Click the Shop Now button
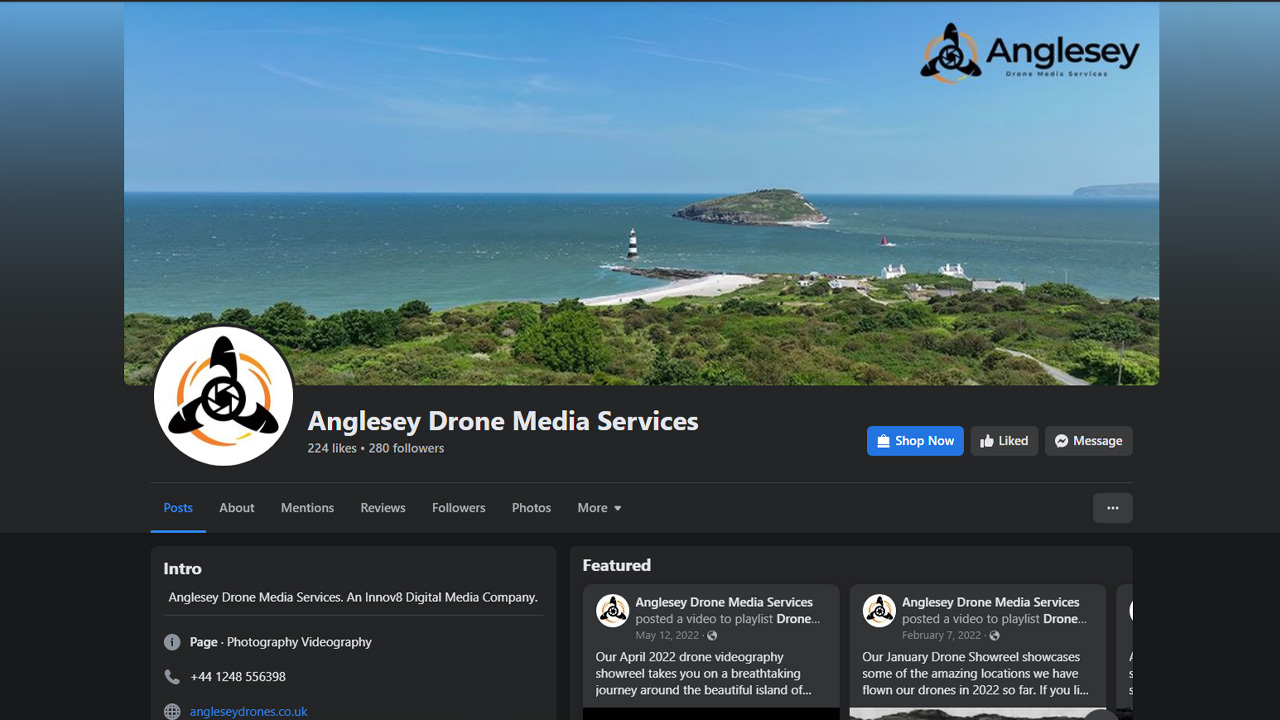Image resolution: width=1280 pixels, height=720 pixels. click(x=915, y=441)
